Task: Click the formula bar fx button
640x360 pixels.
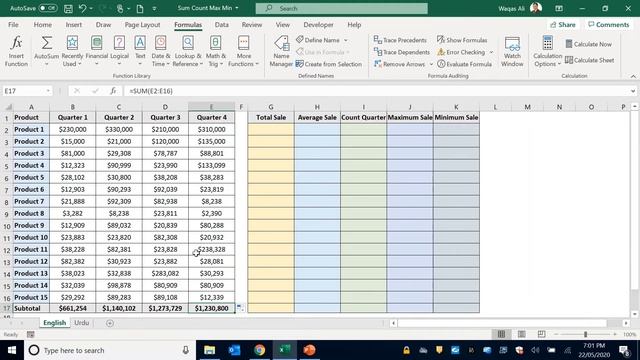Action: (113, 91)
